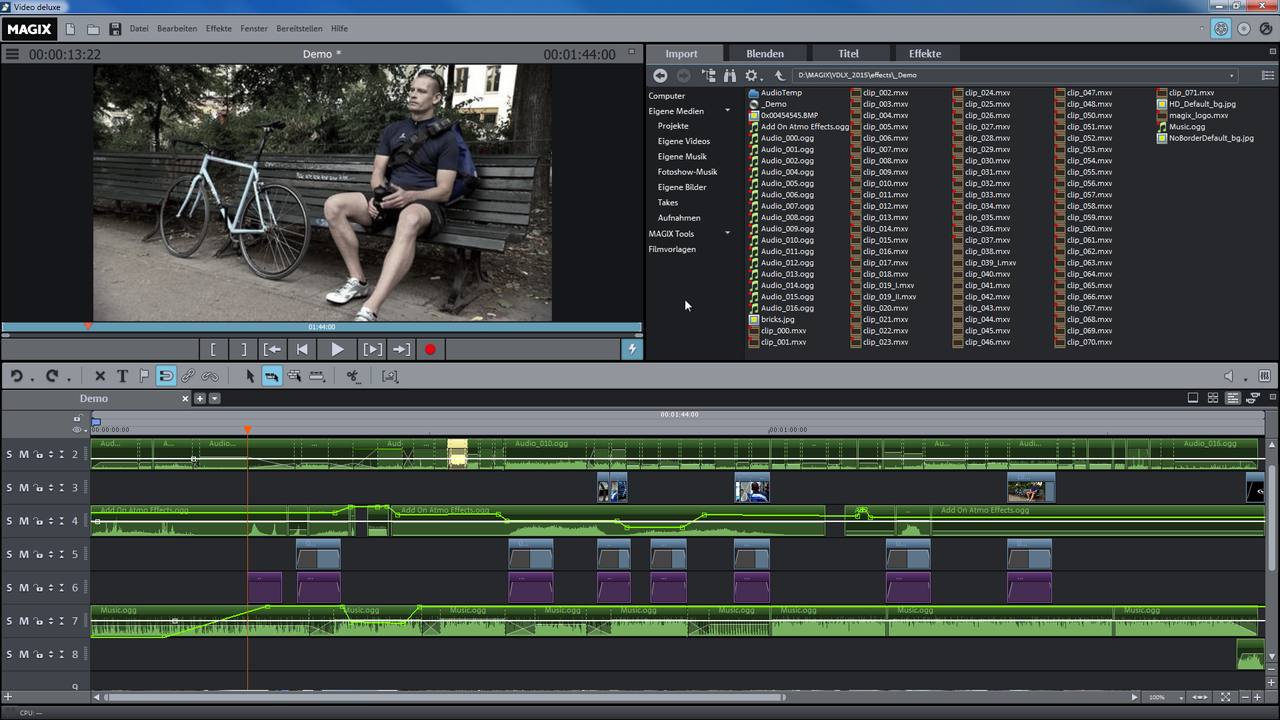Solo track 4 using the S button
This screenshot has width=1280, height=720.
tap(10, 521)
